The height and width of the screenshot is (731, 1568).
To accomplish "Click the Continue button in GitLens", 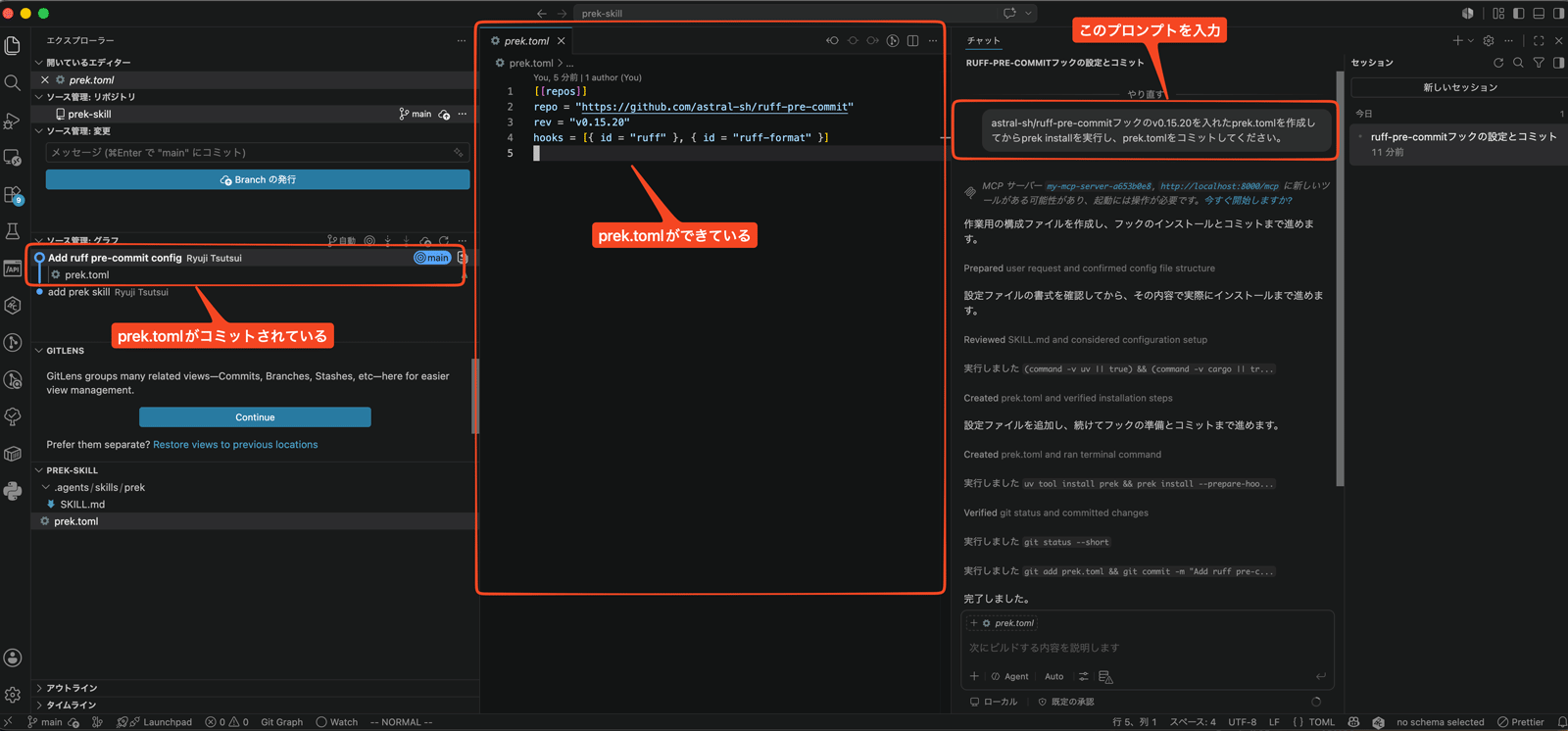I will click(x=255, y=417).
